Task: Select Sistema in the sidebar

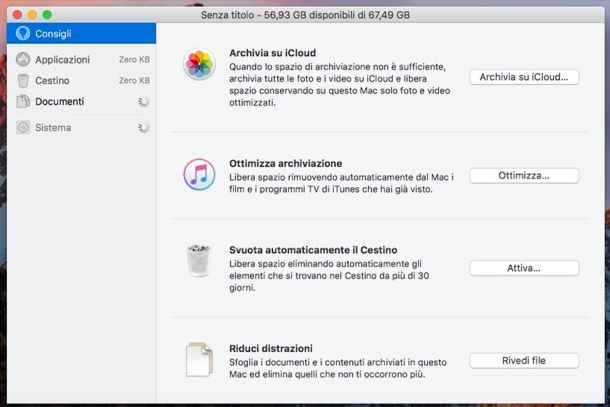Action: pyautogui.click(x=81, y=128)
